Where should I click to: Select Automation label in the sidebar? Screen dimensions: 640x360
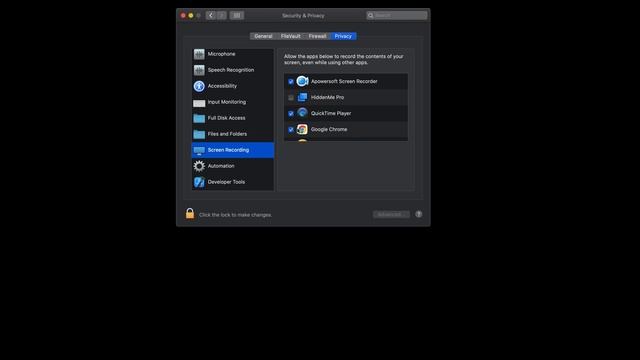221,166
